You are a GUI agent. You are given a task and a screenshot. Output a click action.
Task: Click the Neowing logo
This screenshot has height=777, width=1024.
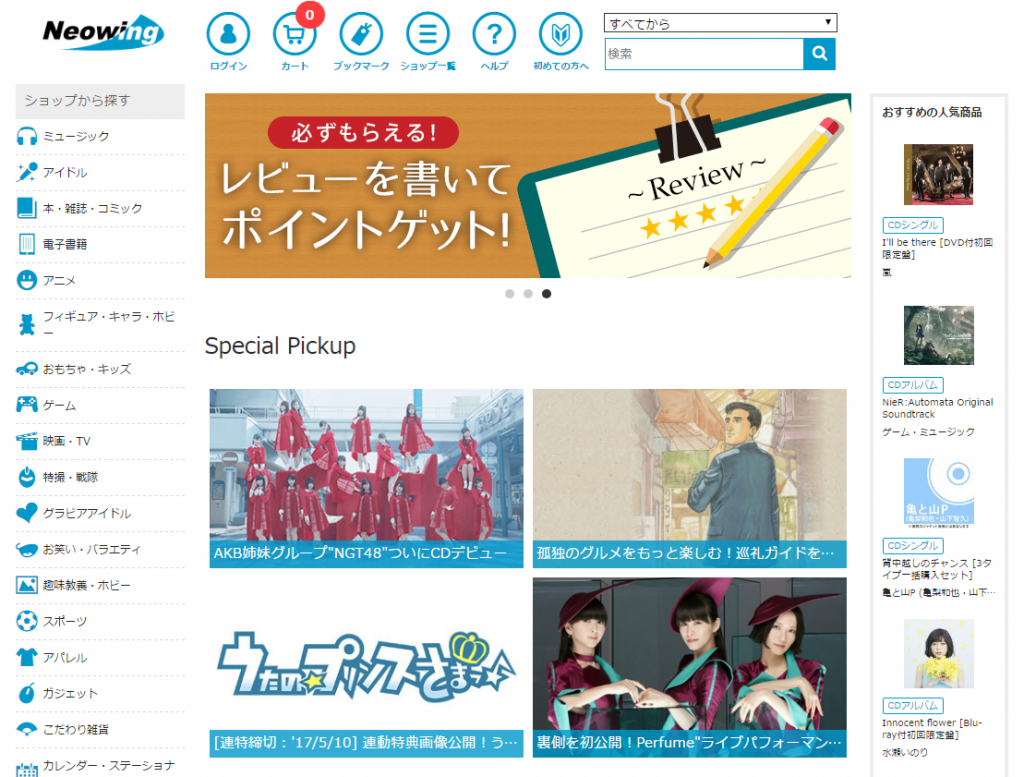tap(103, 32)
